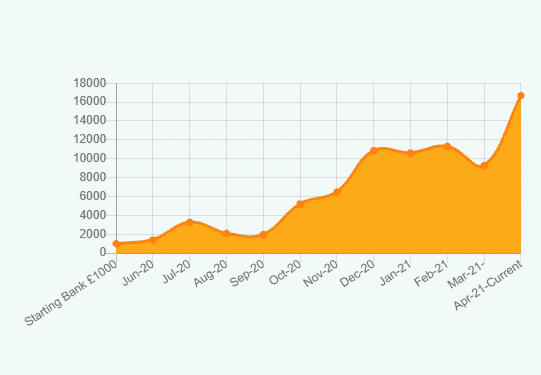This screenshot has width=541, height=375.
Task: Click the Jun-20 data point
Action: (153, 239)
